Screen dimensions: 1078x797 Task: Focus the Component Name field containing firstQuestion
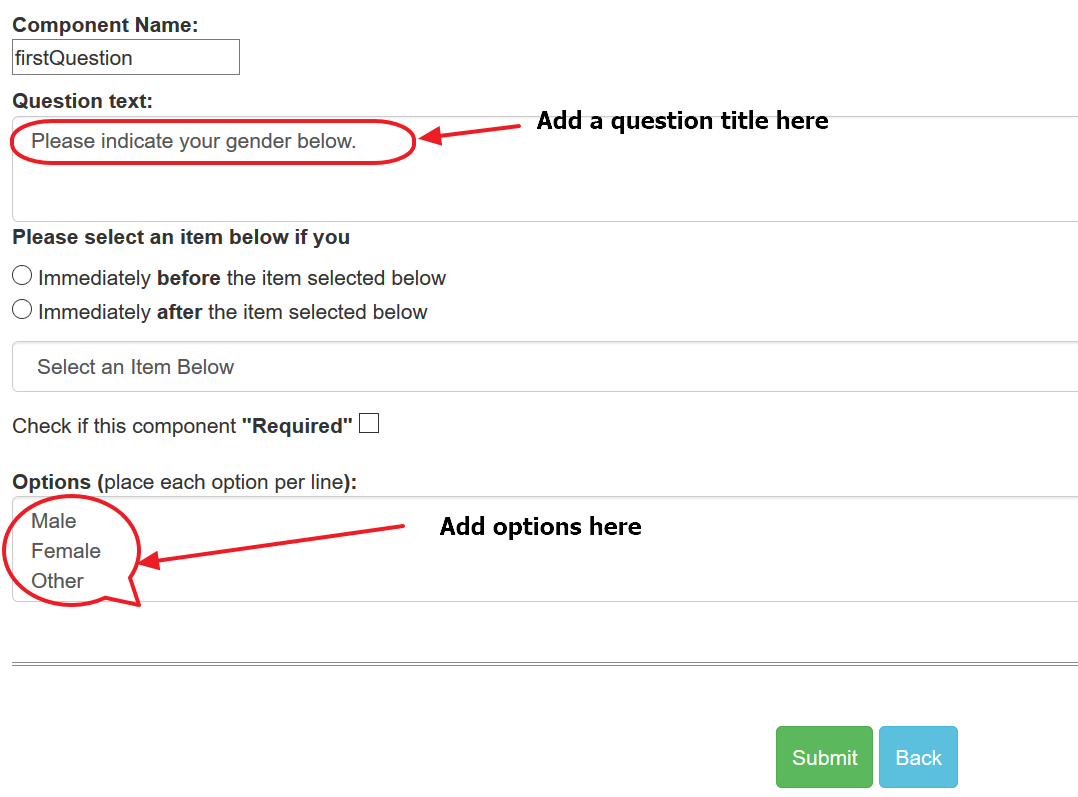126,57
